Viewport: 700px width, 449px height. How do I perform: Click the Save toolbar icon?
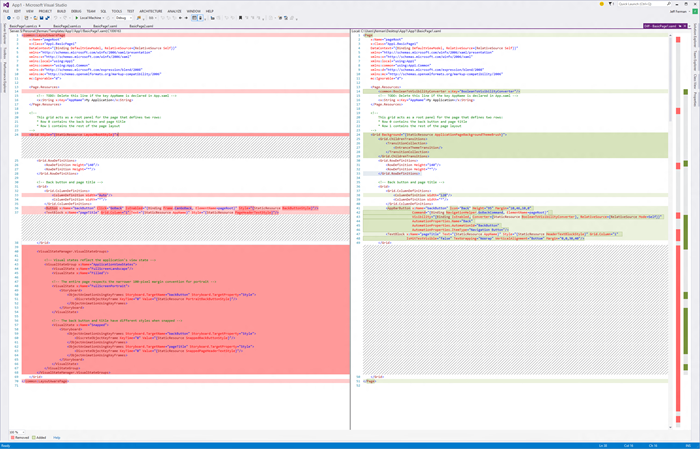[x=42, y=18]
